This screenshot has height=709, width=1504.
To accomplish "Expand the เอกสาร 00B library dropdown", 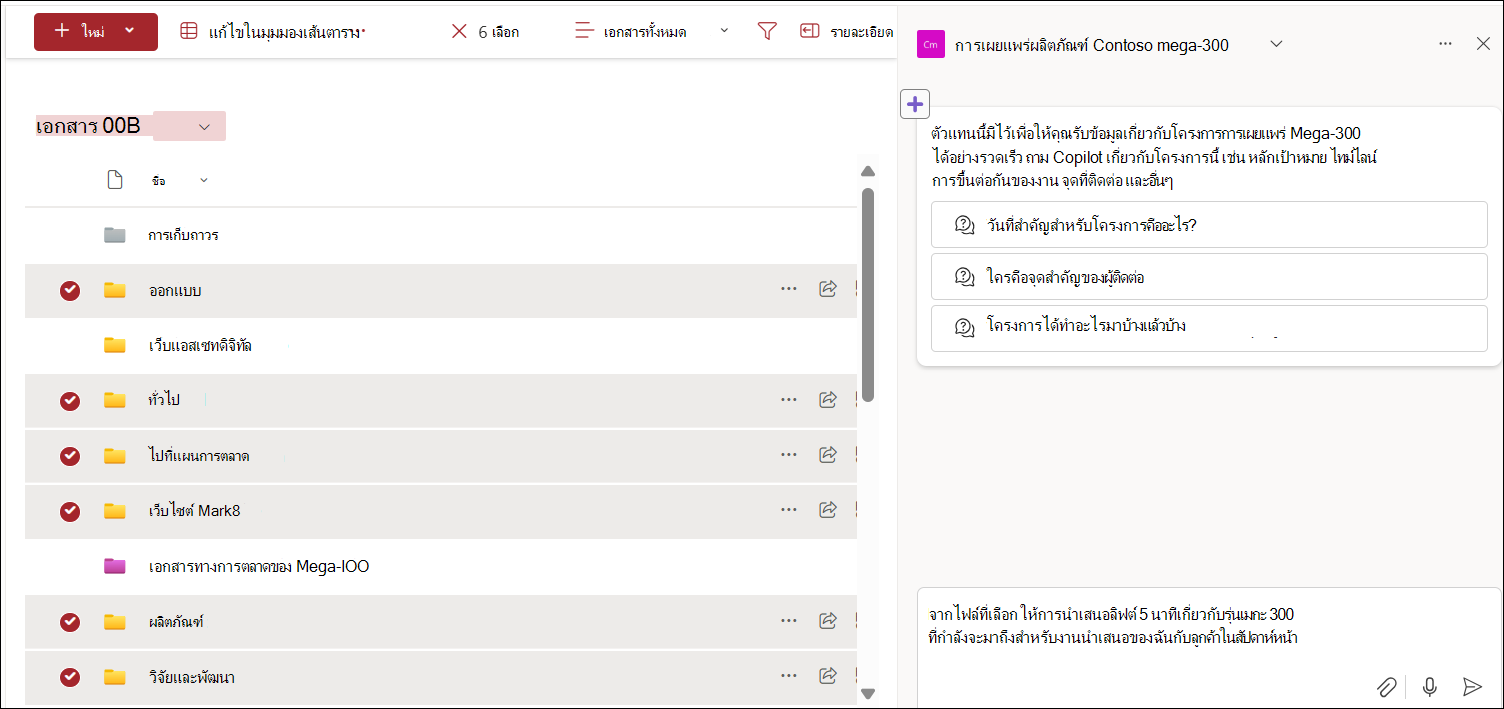I will tap(204, 127).
